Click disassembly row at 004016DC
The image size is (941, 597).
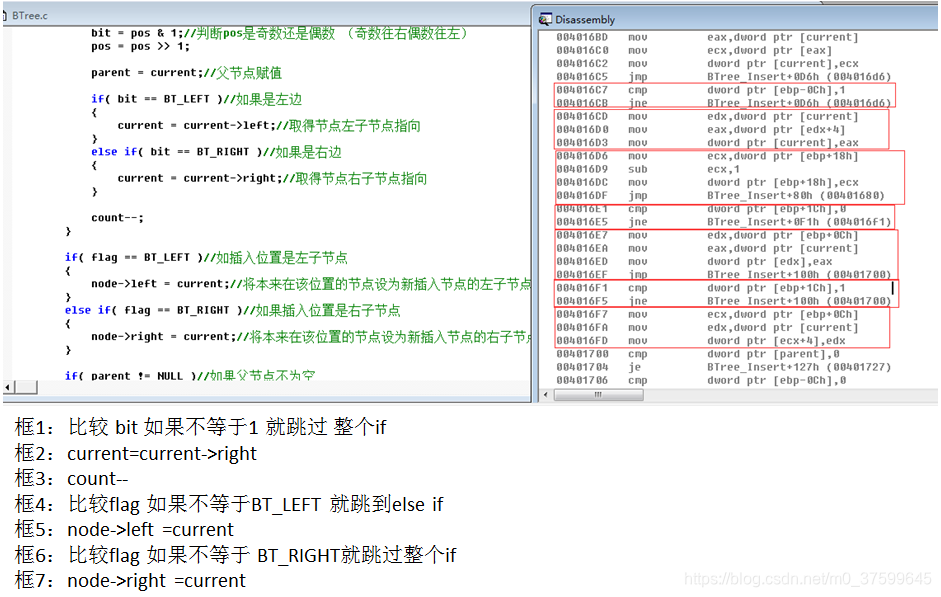pos(707,182)
